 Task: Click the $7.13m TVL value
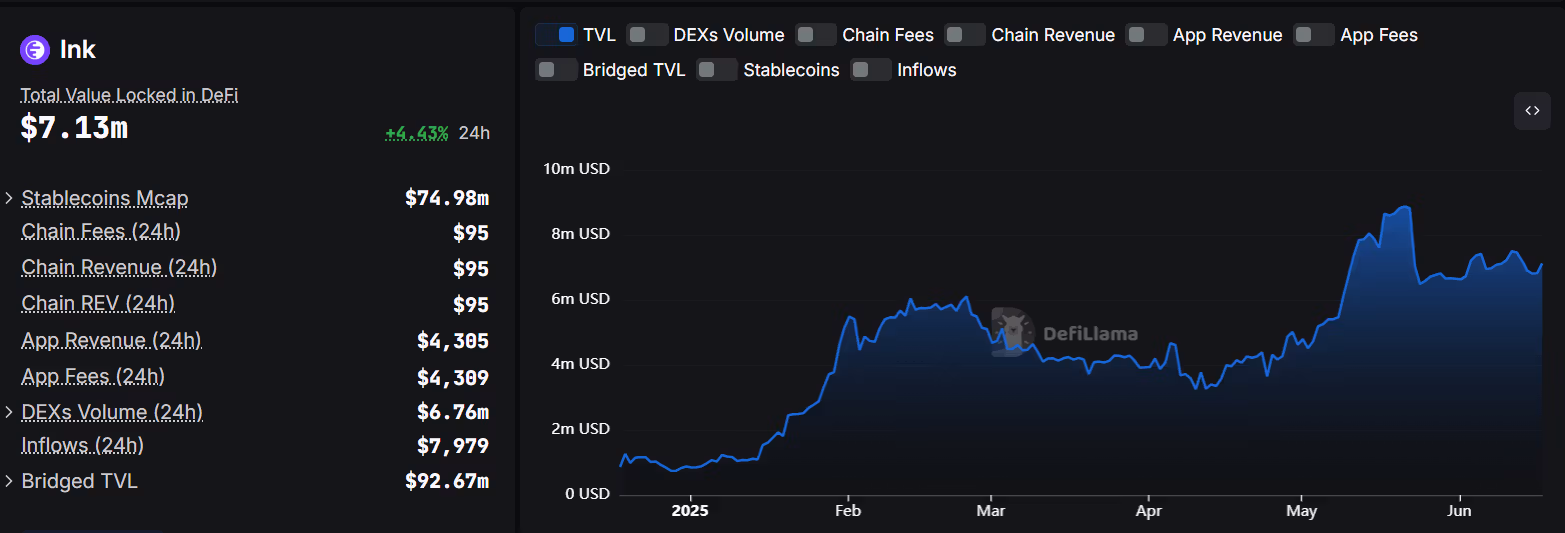click(74, 127)
